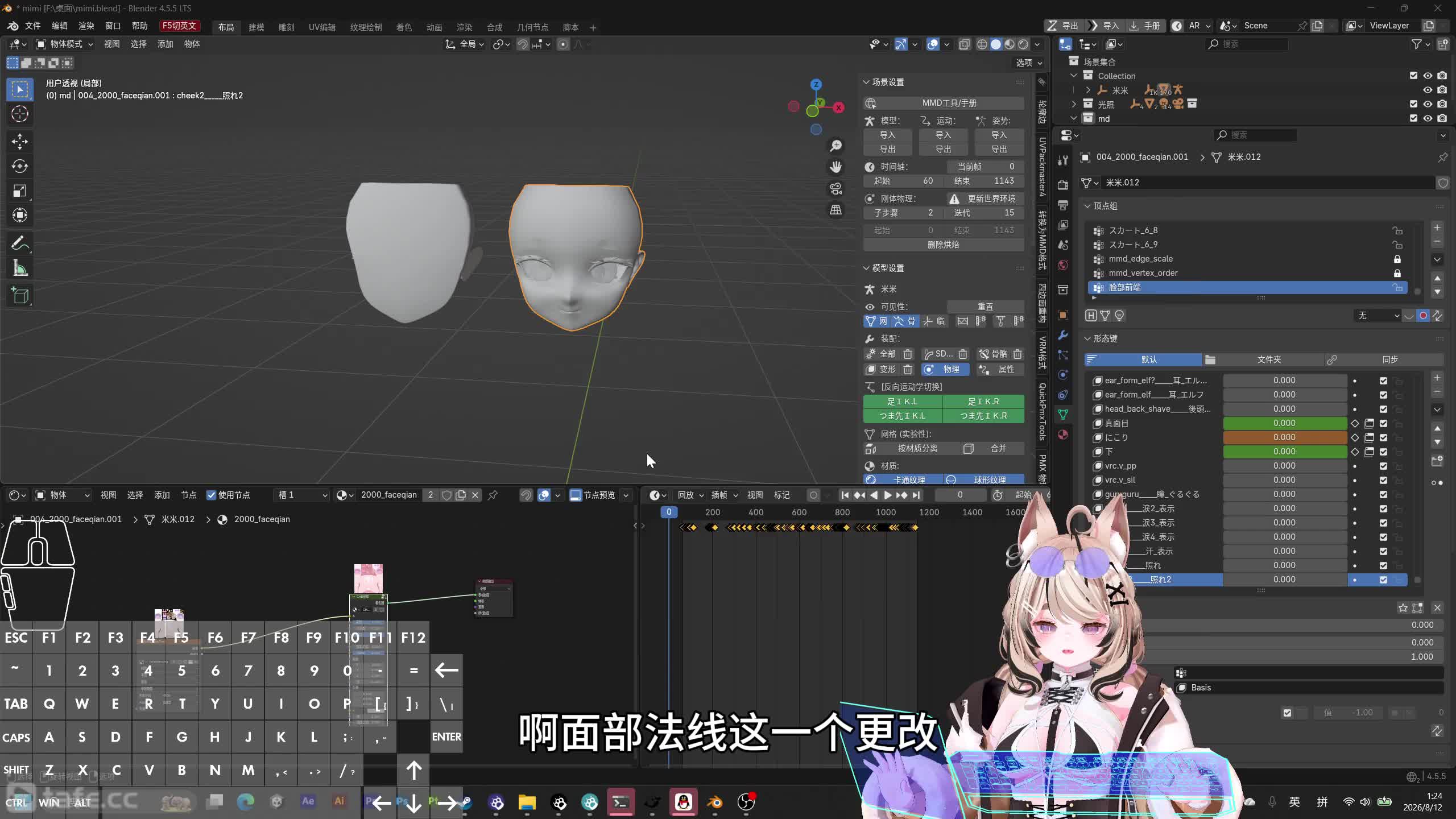Add new vertex group with plus button
Image resolution: width=1456 pixels, height=819 pixels.
pos(1437,227)
